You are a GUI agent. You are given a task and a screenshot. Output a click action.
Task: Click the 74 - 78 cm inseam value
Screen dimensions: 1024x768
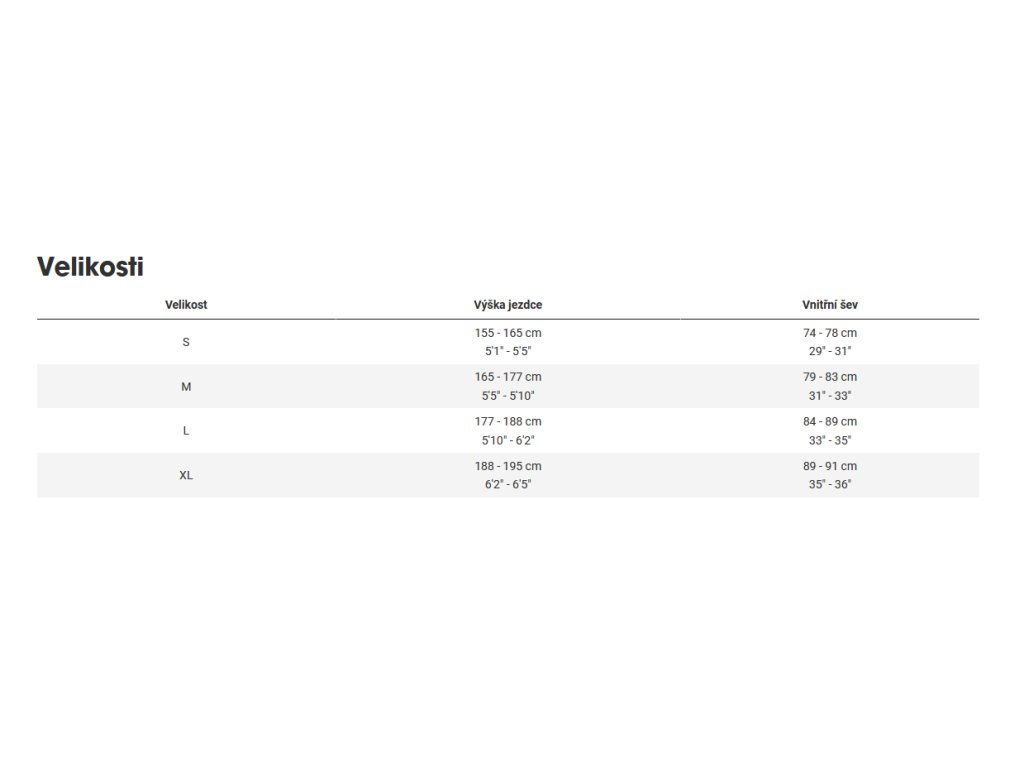point(830,333)
